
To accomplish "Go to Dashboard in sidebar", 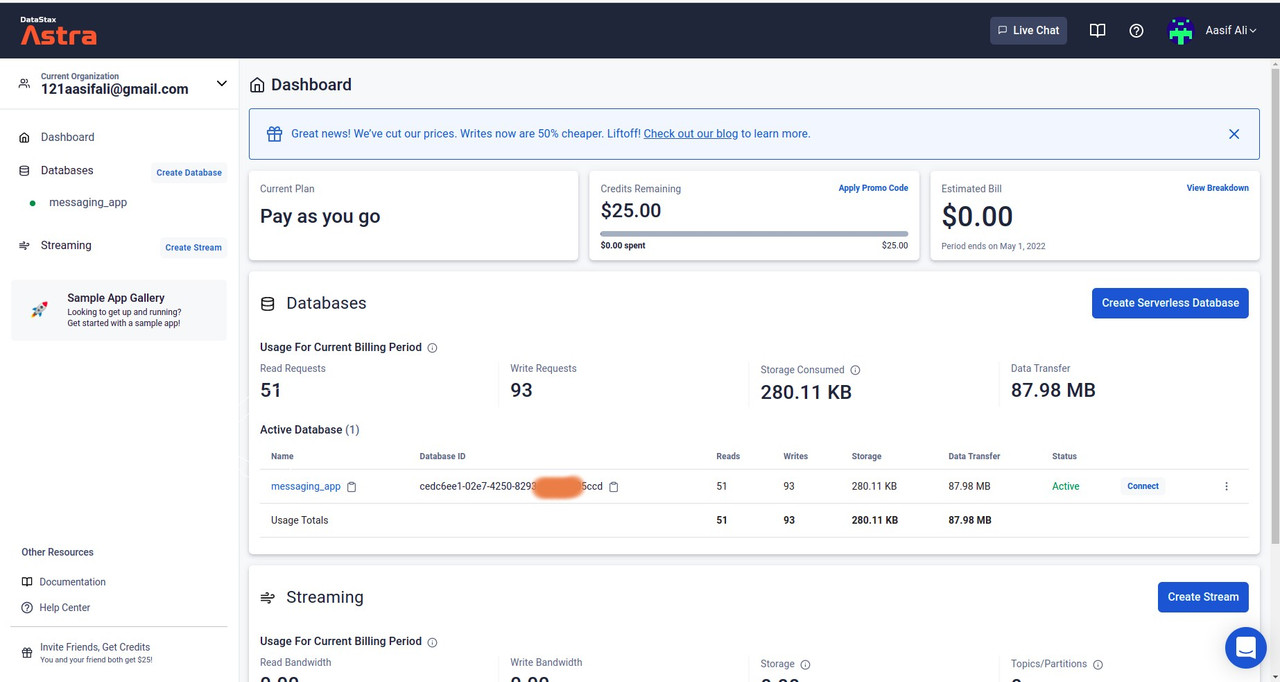I will pyautogui.click(x=67, y=137).
